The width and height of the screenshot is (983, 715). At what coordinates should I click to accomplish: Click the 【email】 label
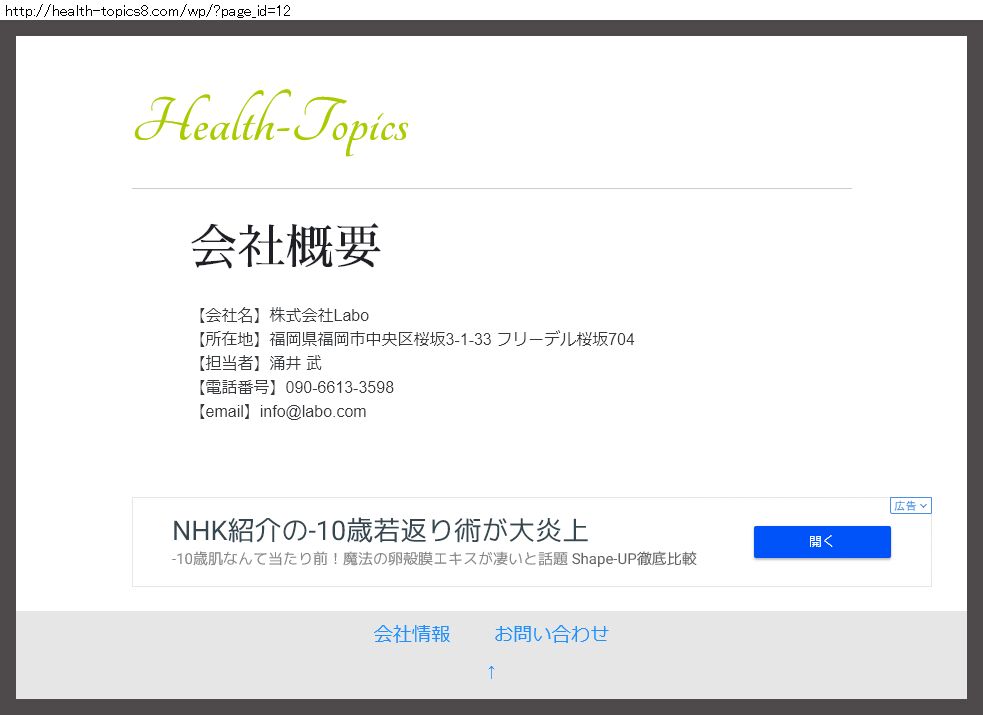pos(223,411)
